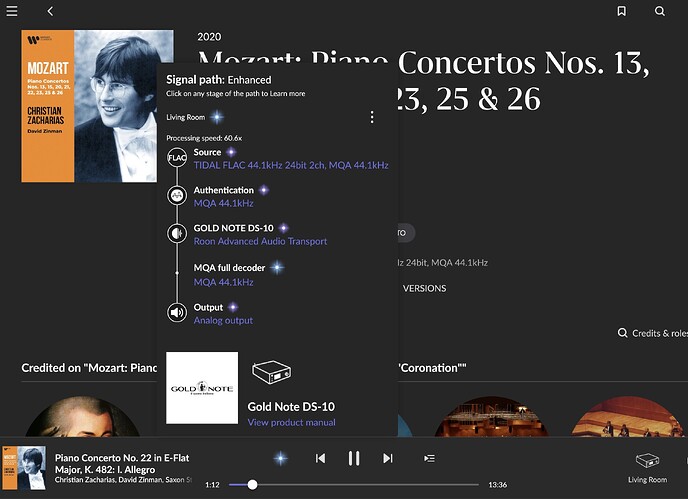Open MQA 44.1kHz under Authentication
688x499 pixels.
[x=223, y=203]
